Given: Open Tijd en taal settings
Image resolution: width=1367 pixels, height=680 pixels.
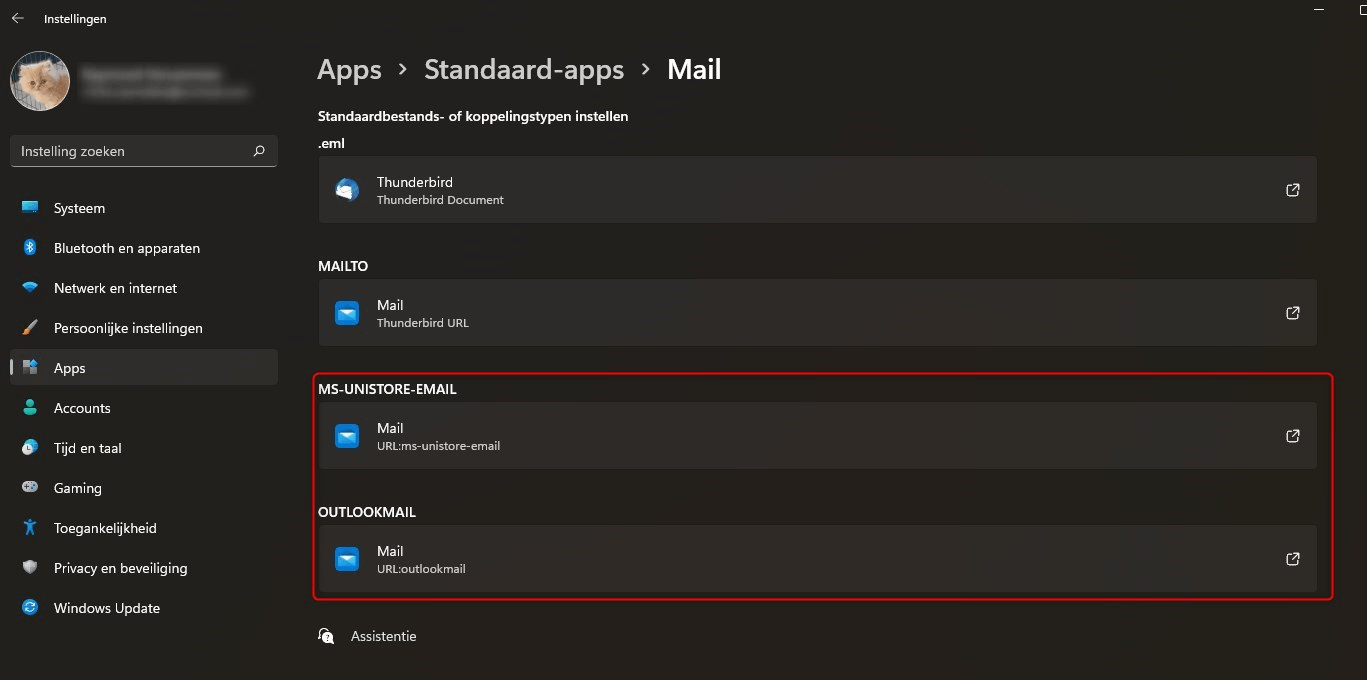Looking at the screenshot, I should pyautogui.click(x=144, y=448).
